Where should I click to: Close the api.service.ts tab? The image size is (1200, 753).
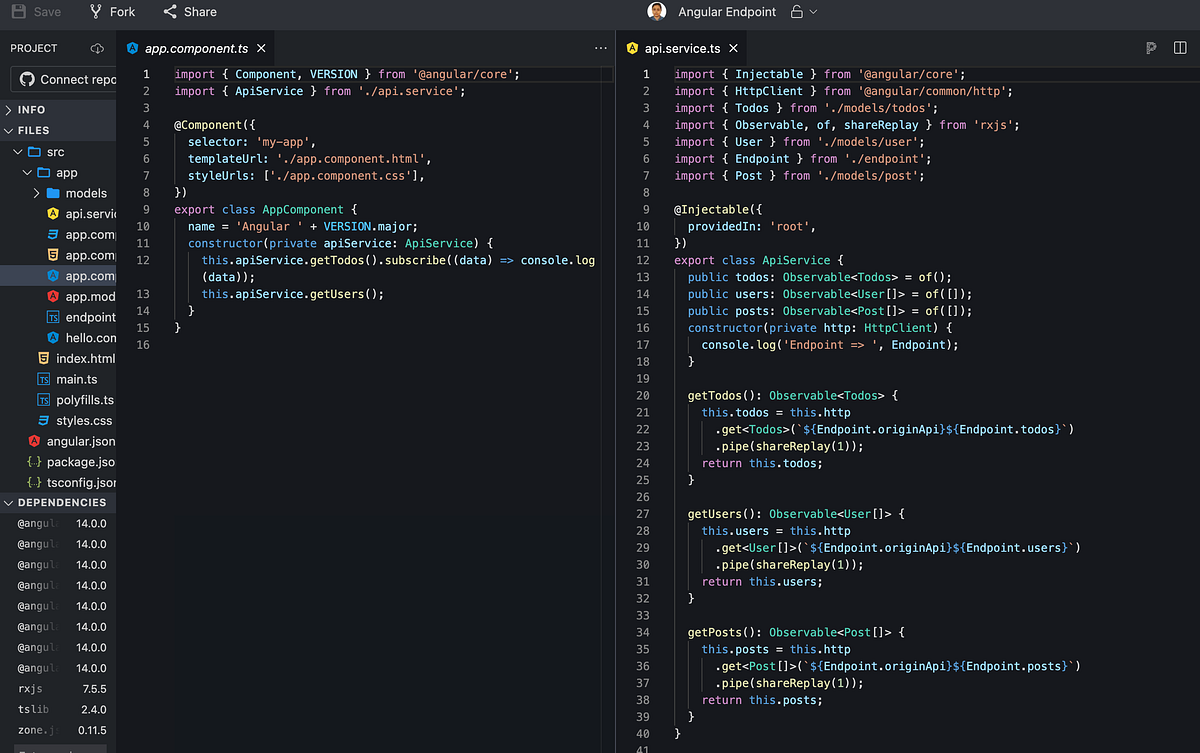pyautogui.click(x=733, y=48)
